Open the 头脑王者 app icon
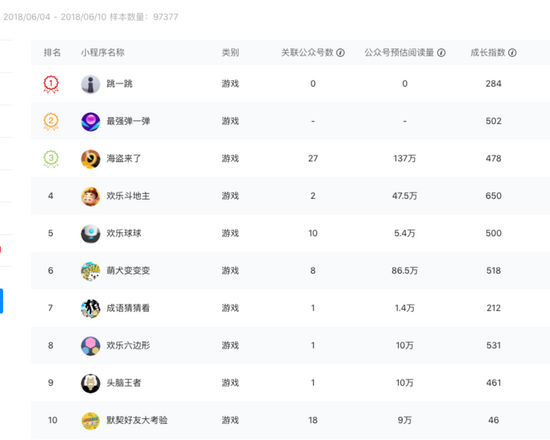The width and height of the screenshot is (550, 440). (90, 383)
